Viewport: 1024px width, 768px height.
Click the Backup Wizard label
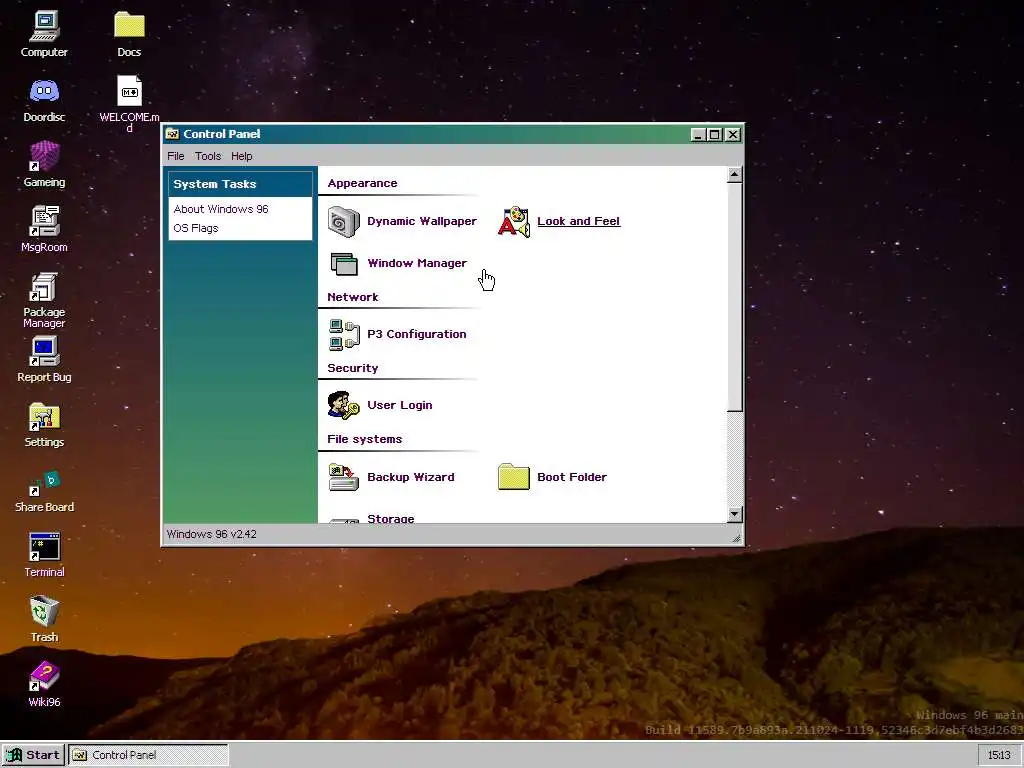pos(411,477)
